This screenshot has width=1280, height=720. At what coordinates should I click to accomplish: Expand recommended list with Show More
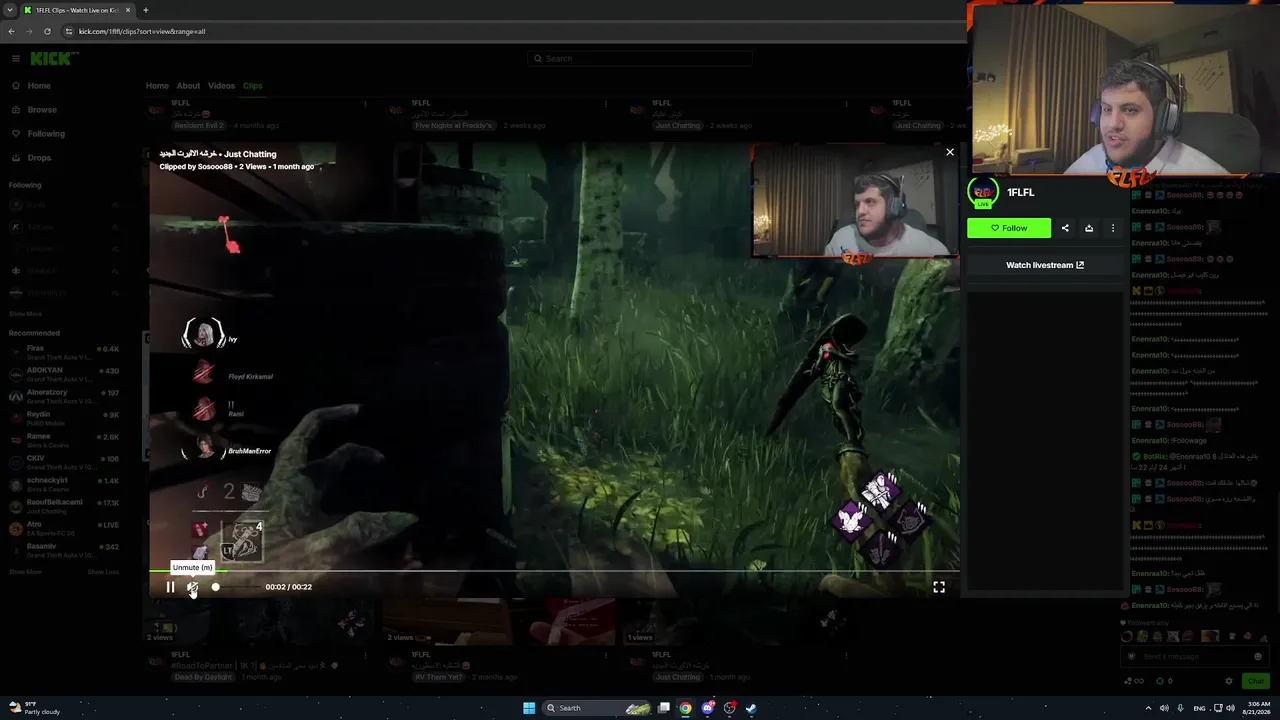point(26,572)
